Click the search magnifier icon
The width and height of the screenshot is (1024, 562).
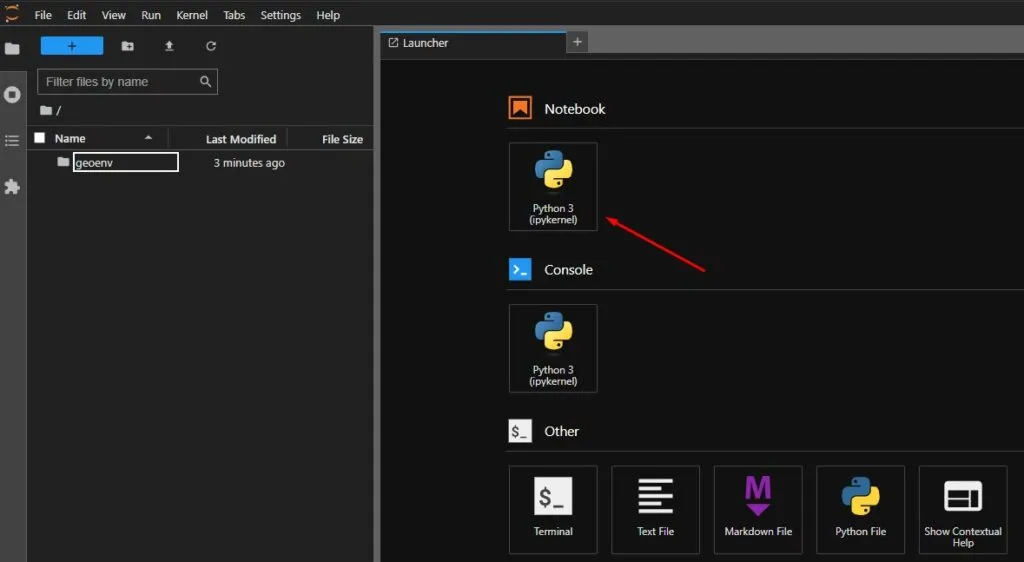coord(205,82)
